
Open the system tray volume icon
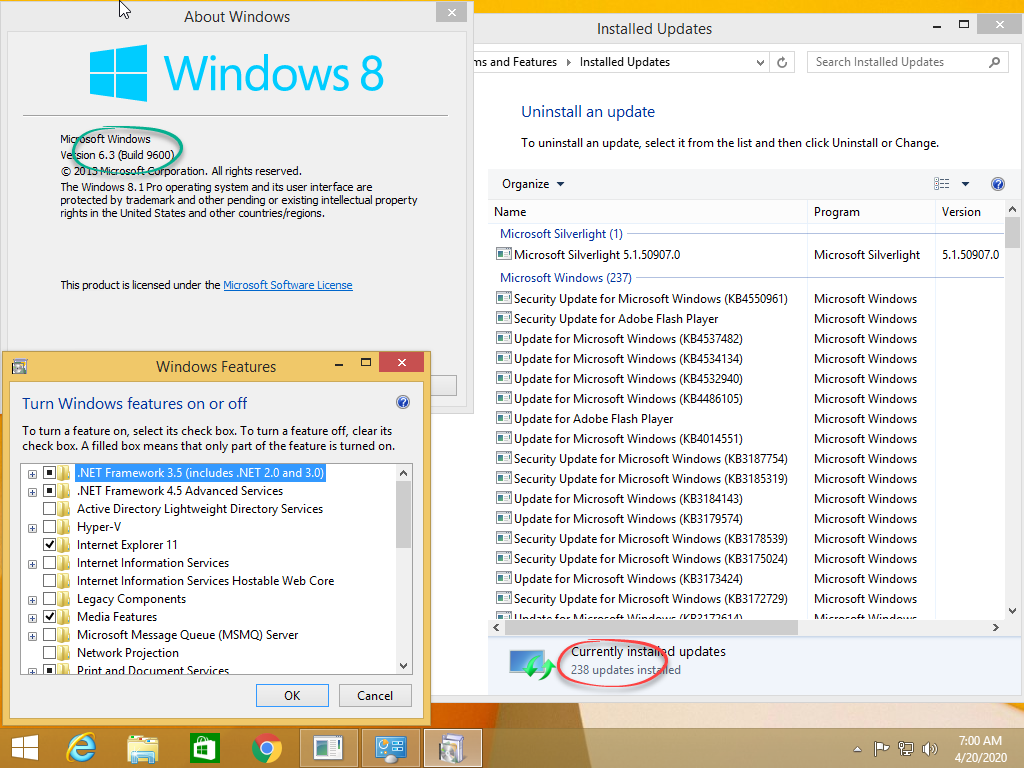[x=929, y=748]
